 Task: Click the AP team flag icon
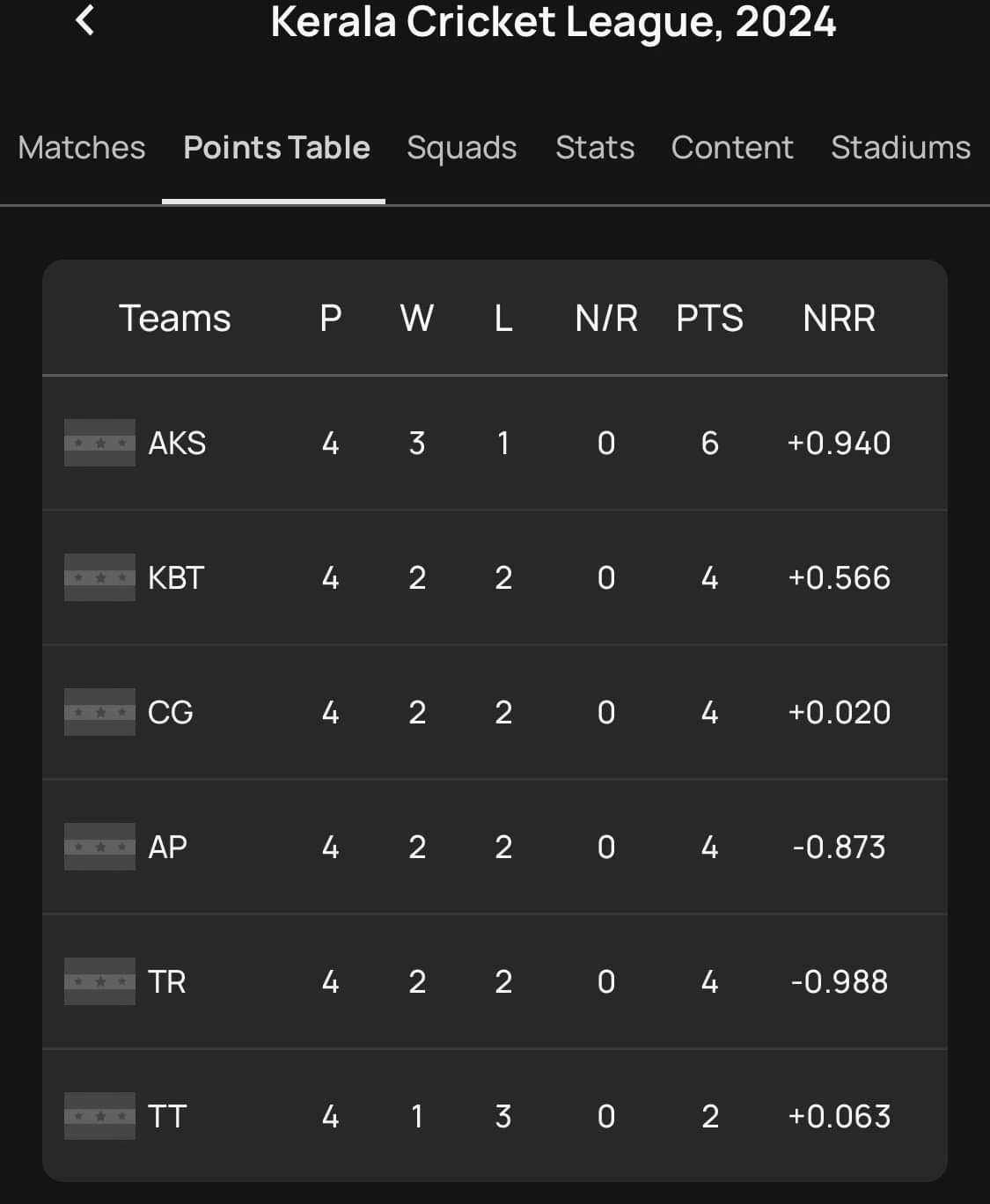coord(99,847)
